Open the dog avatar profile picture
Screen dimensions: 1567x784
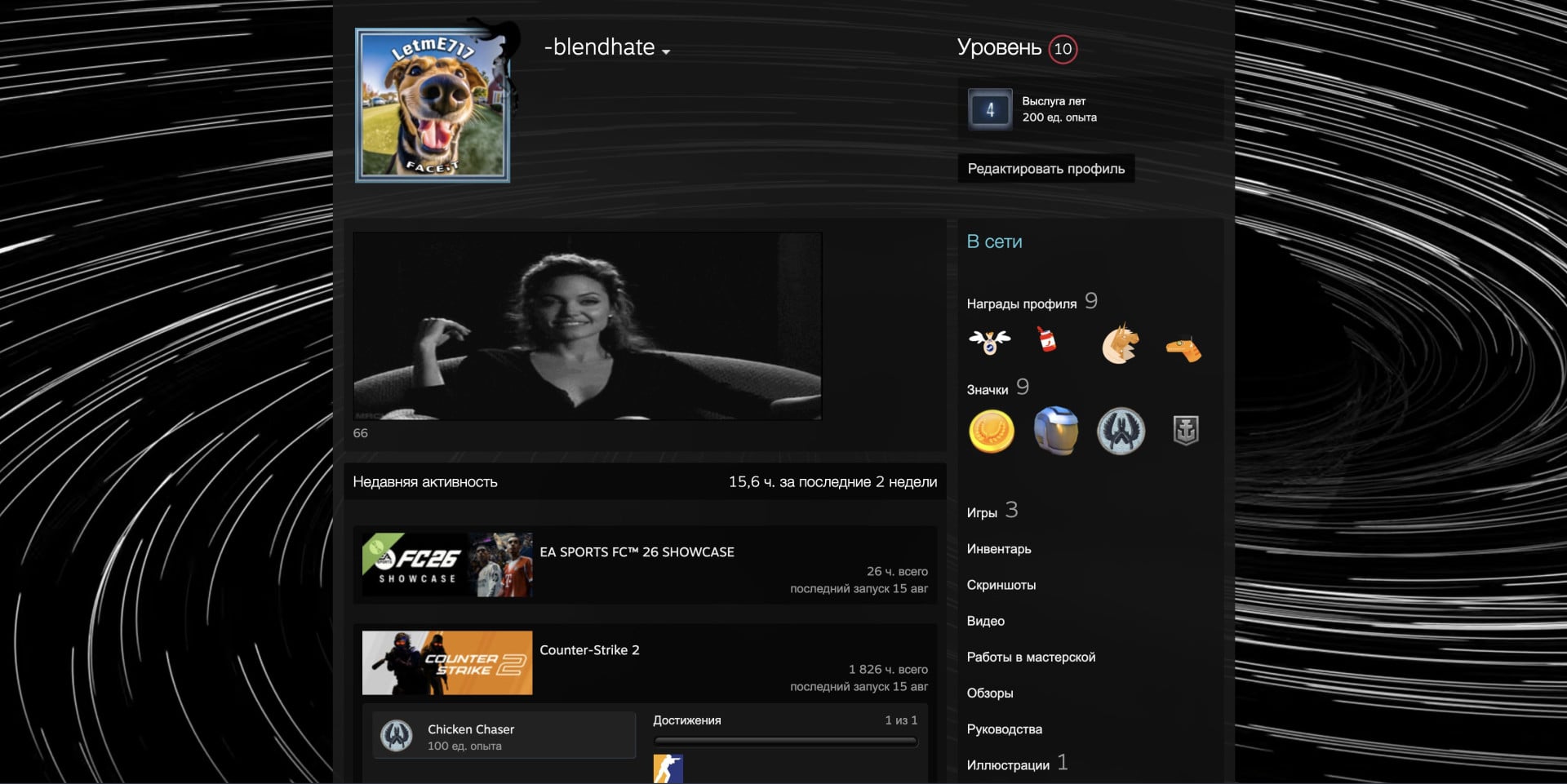coord(433,104)
